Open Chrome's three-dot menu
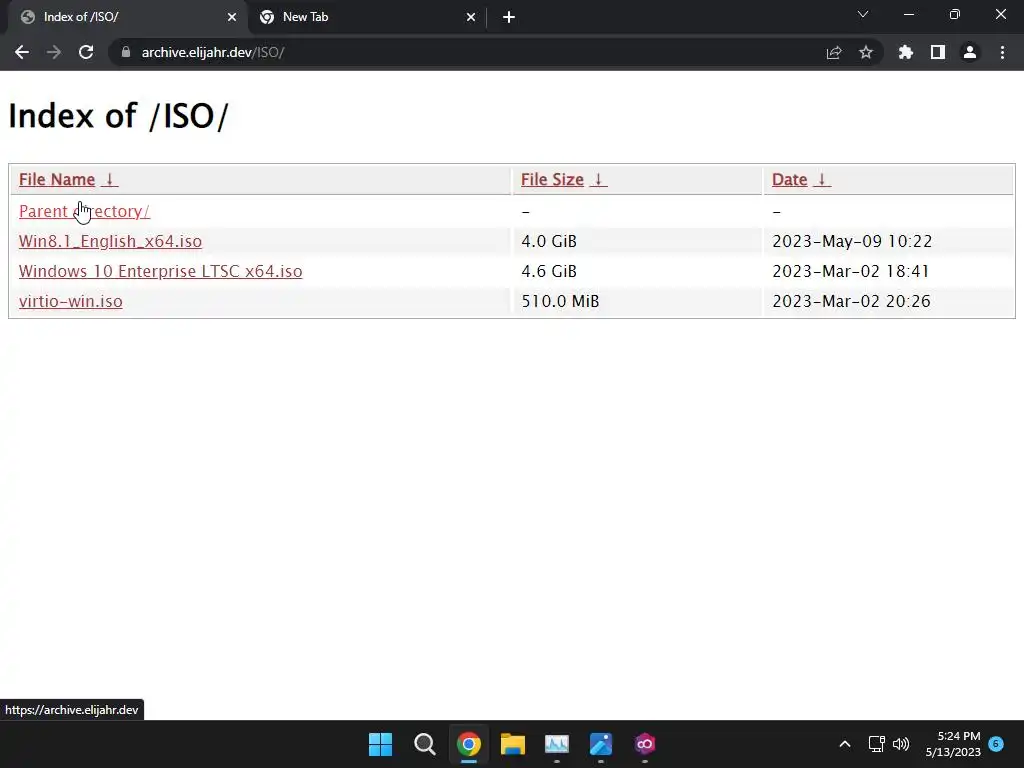This screenshot has height=768, width=1024. coord(1002,52)
